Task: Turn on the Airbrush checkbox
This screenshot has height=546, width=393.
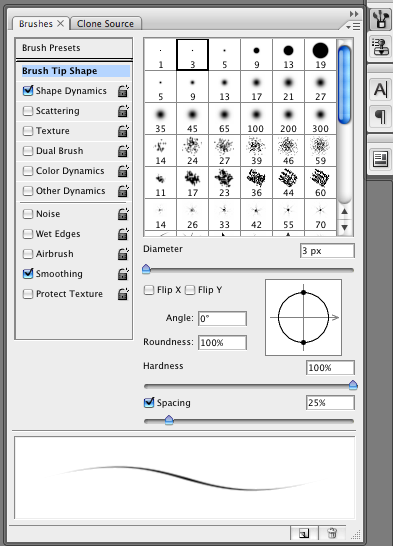Action: (x=28, y=254)
